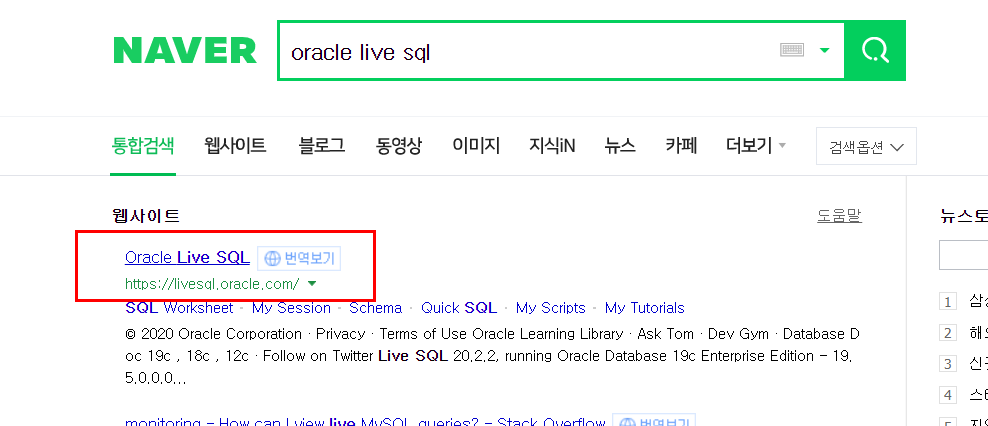Open the SQL Worksheet sublink

179,308
